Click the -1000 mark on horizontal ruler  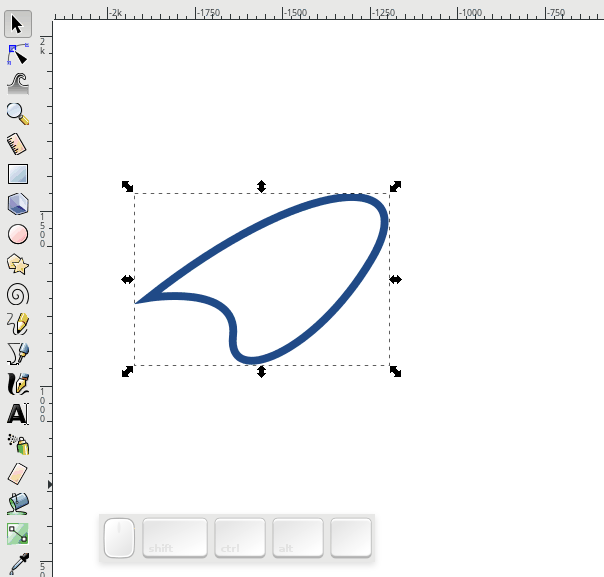(470, 13)
